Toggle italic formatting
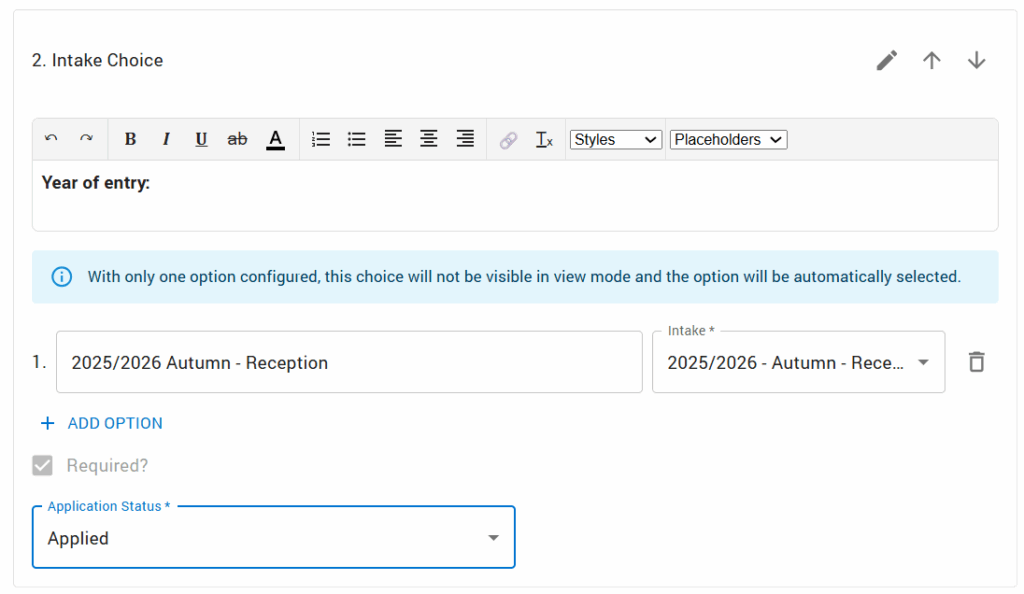 pos(166,140)
